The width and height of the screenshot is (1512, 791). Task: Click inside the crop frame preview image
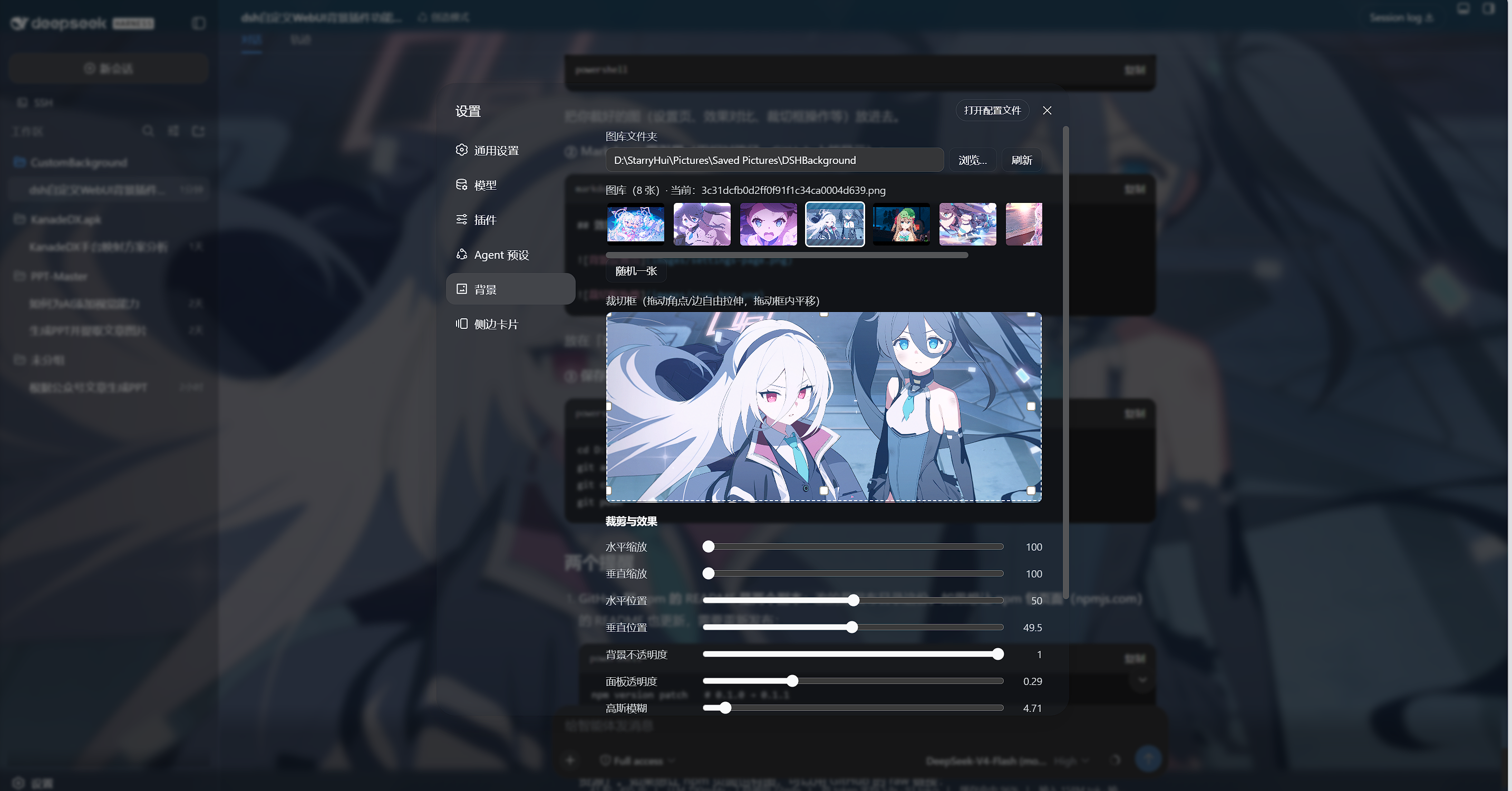pos(824,407)
